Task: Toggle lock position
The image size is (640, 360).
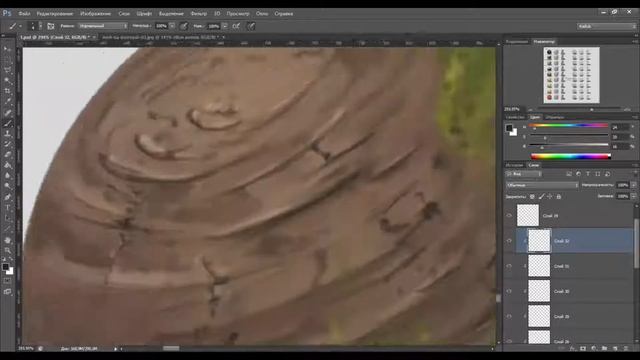Action: click(x=550, y=197)
